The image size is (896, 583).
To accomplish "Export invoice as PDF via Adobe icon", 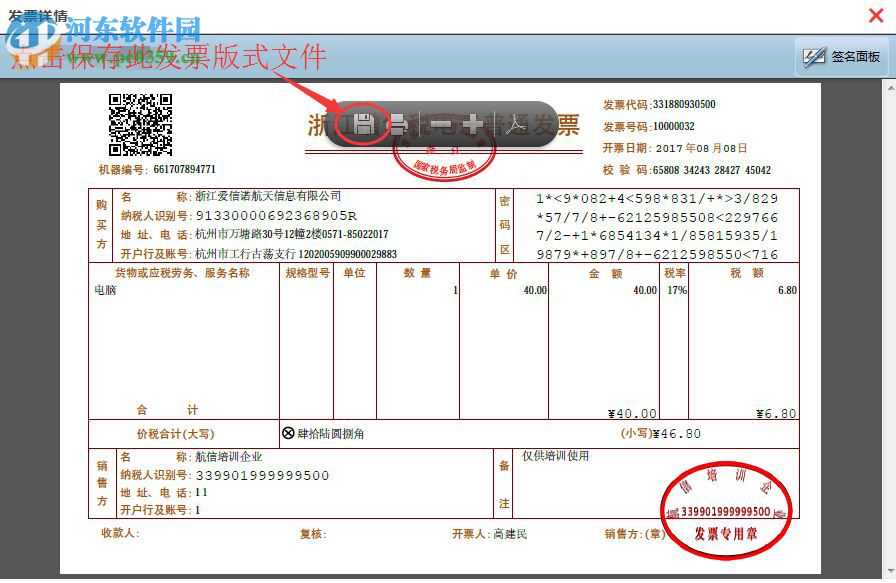I will tap(515, 123).
